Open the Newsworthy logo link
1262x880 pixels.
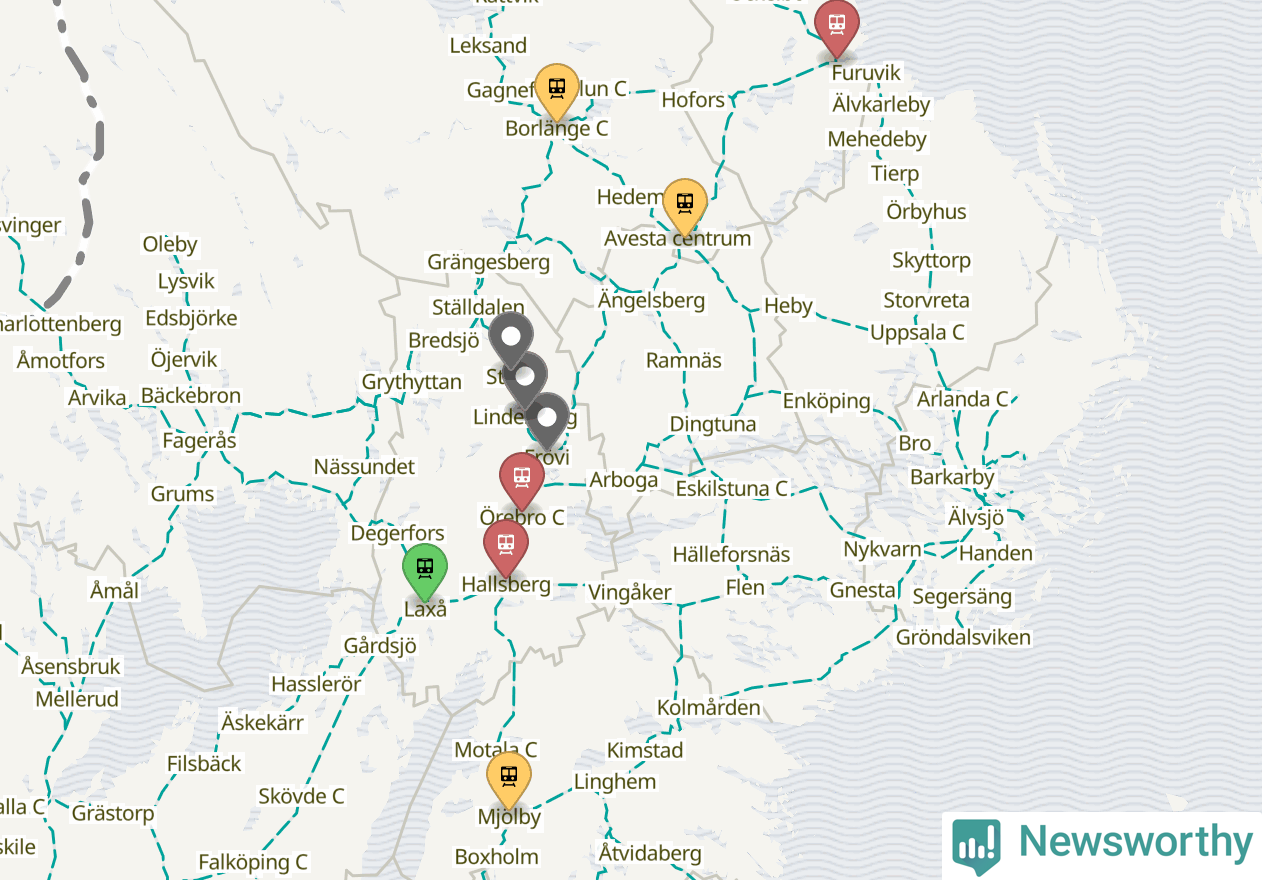tap(1102, 845)
